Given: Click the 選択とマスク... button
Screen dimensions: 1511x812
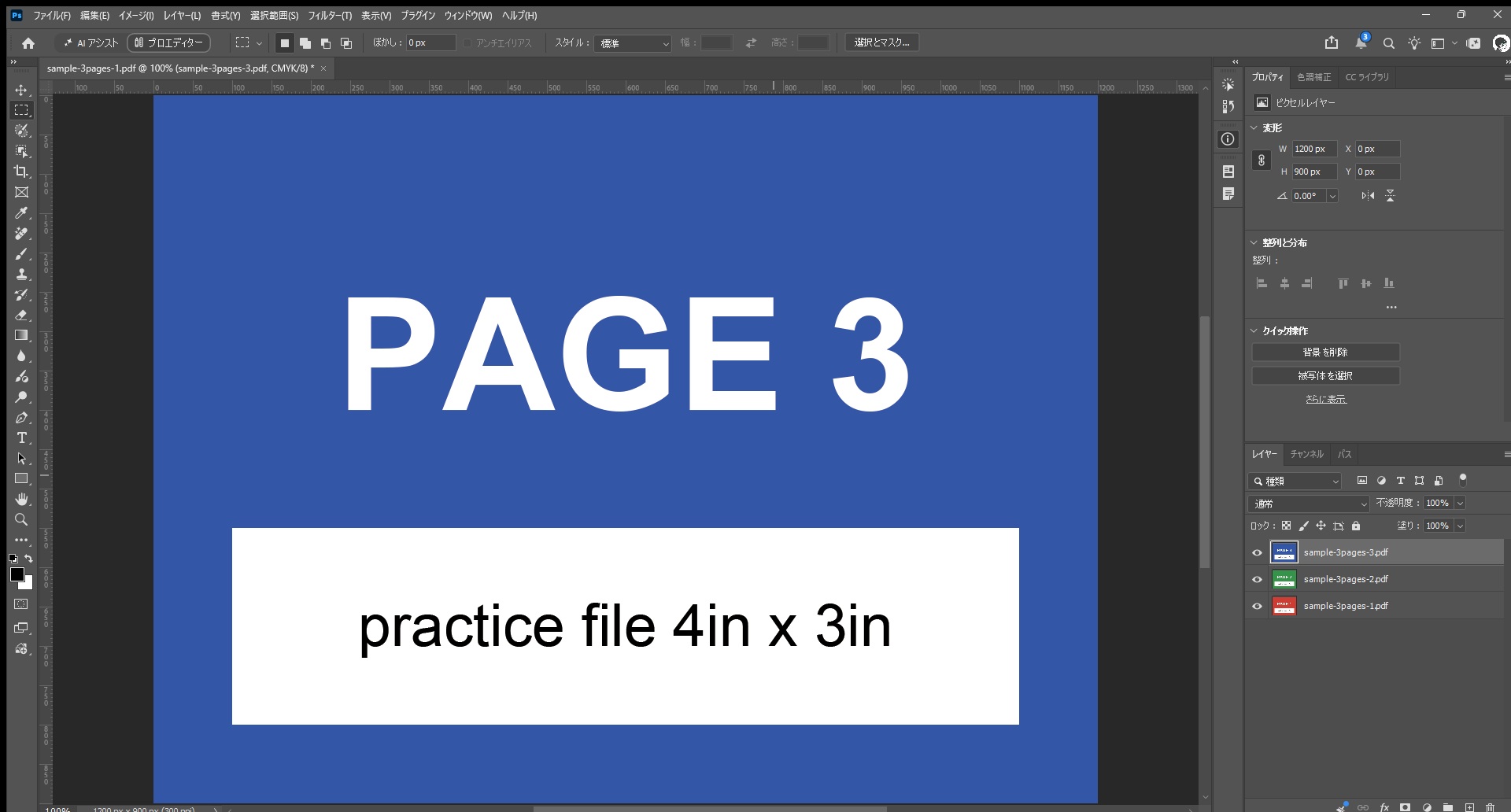Looking at the screenshot, I should (881, 42).
